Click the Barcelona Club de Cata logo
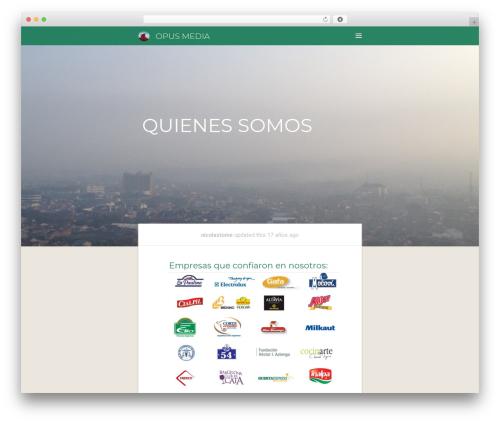This screenshot has height=423, width=500. coord(231,377)
